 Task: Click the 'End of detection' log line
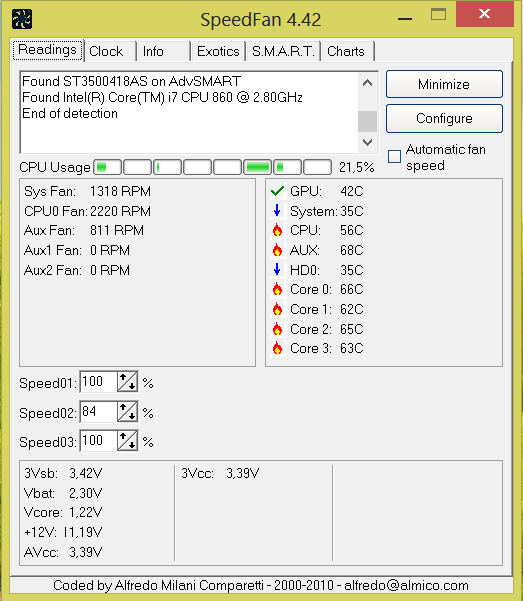70,113
